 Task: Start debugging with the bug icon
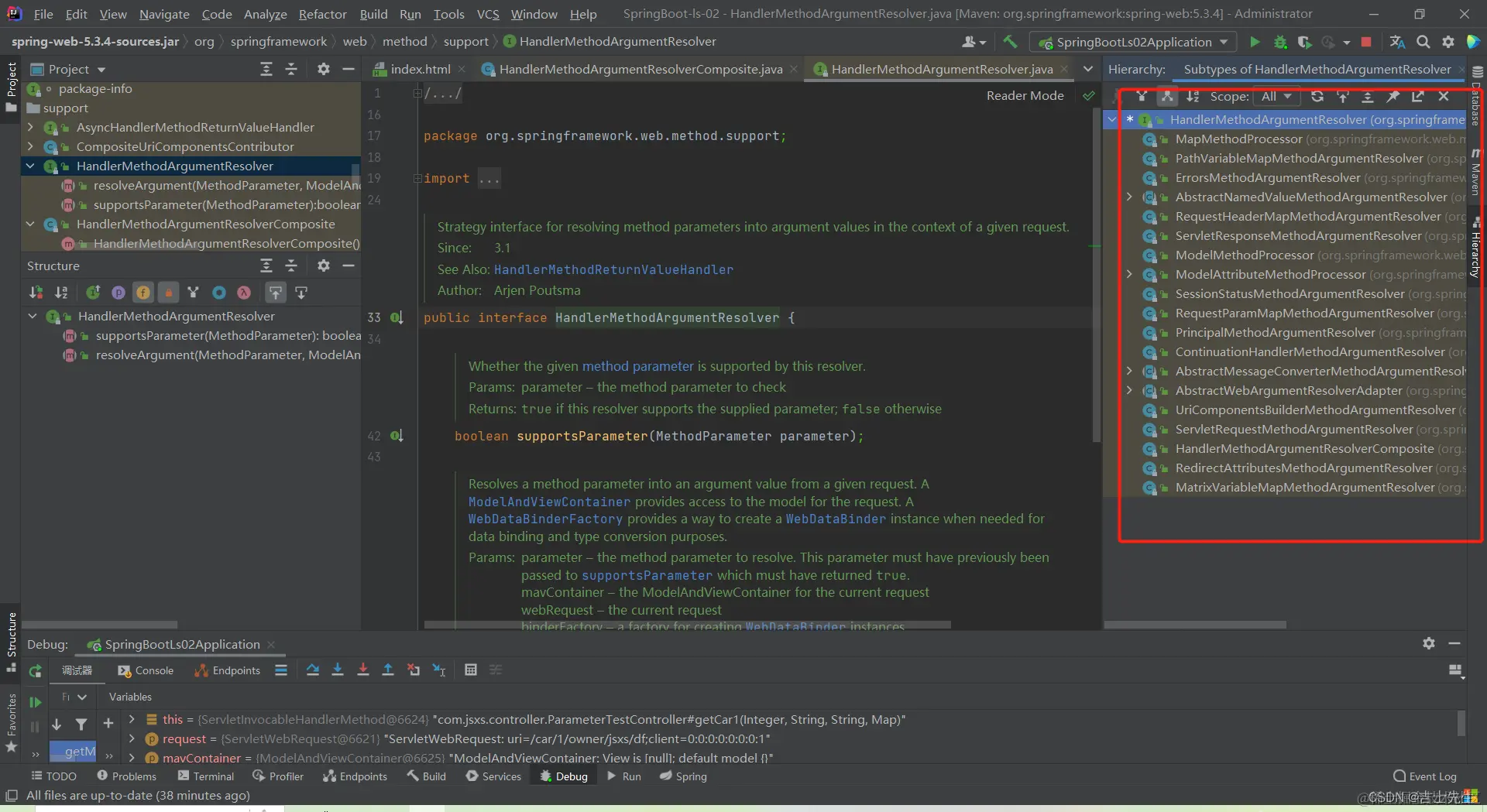click(x=1280, y=42)
